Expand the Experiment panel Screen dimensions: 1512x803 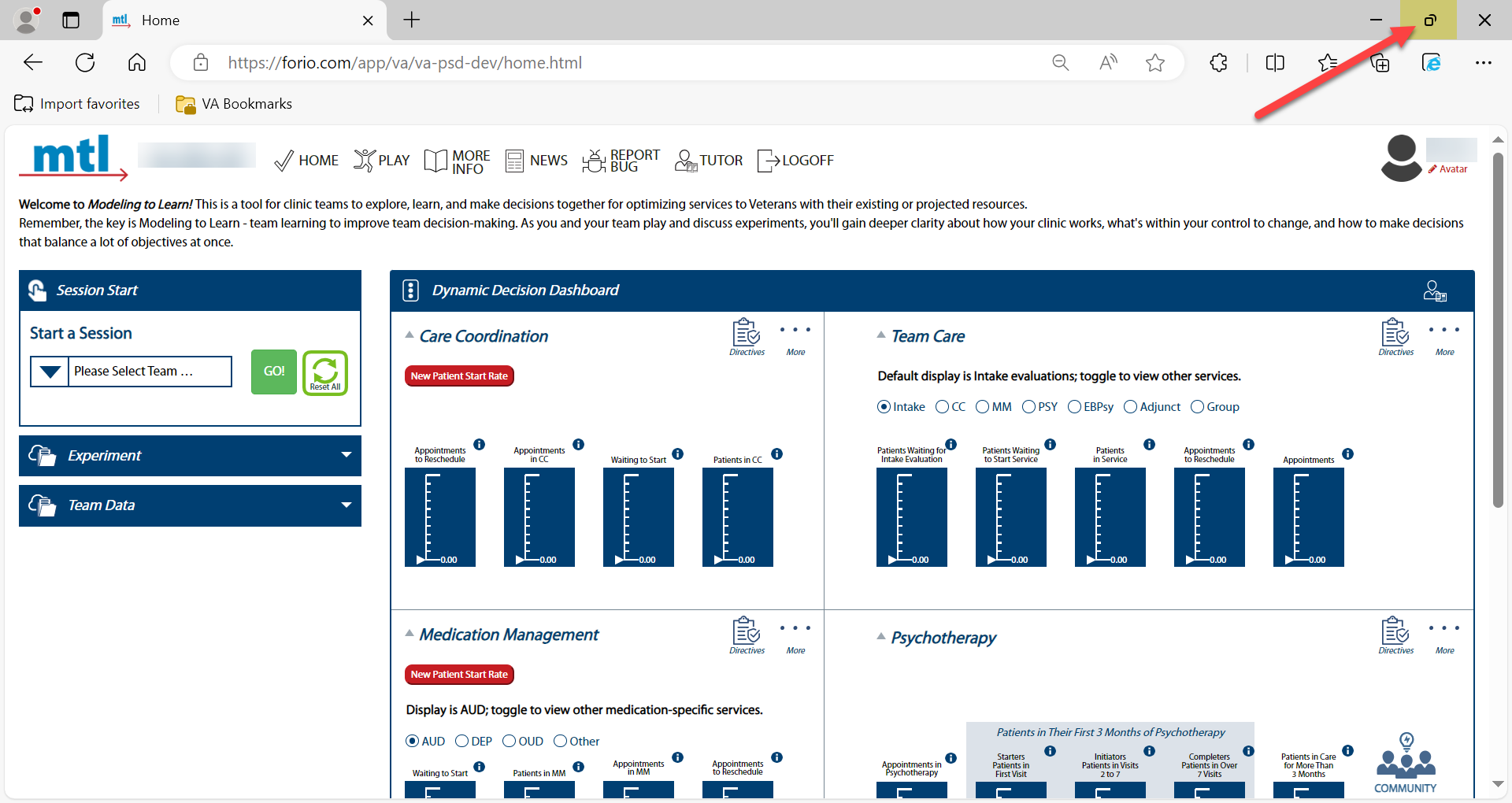click(190, 456)
